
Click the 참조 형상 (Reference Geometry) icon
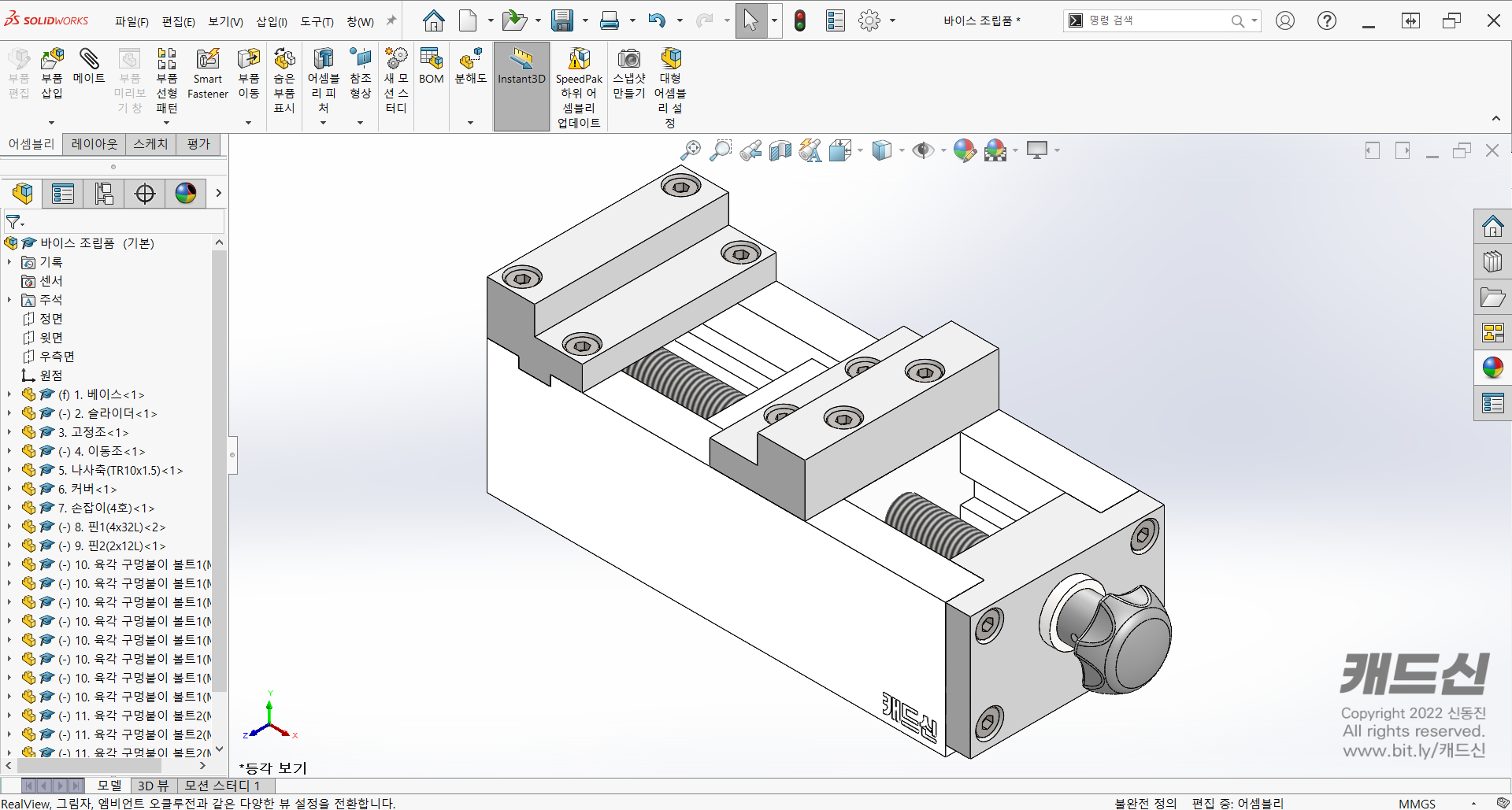pos(361,59)
